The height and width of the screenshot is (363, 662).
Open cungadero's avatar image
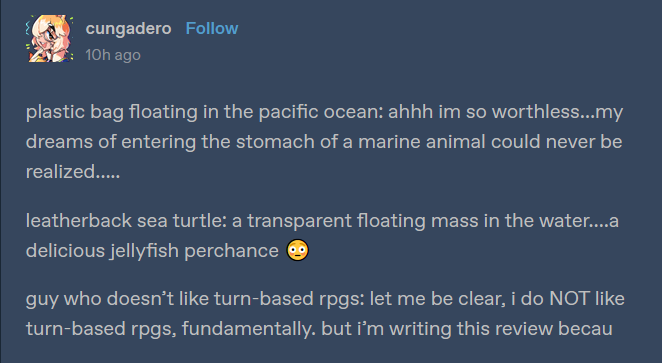pyautogui.click(x=50, y=38)
